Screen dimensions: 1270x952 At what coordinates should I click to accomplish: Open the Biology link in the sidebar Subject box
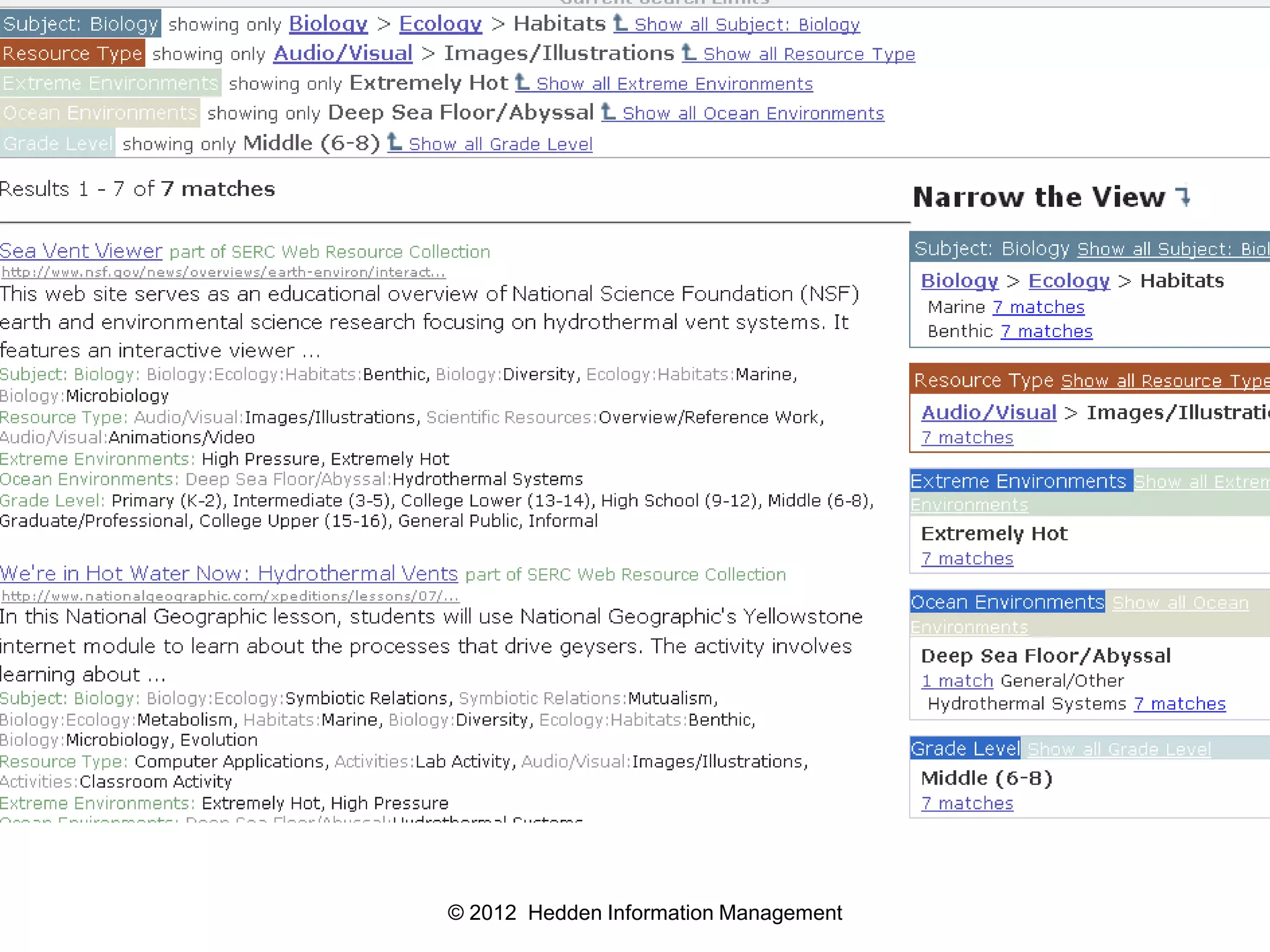960,281
